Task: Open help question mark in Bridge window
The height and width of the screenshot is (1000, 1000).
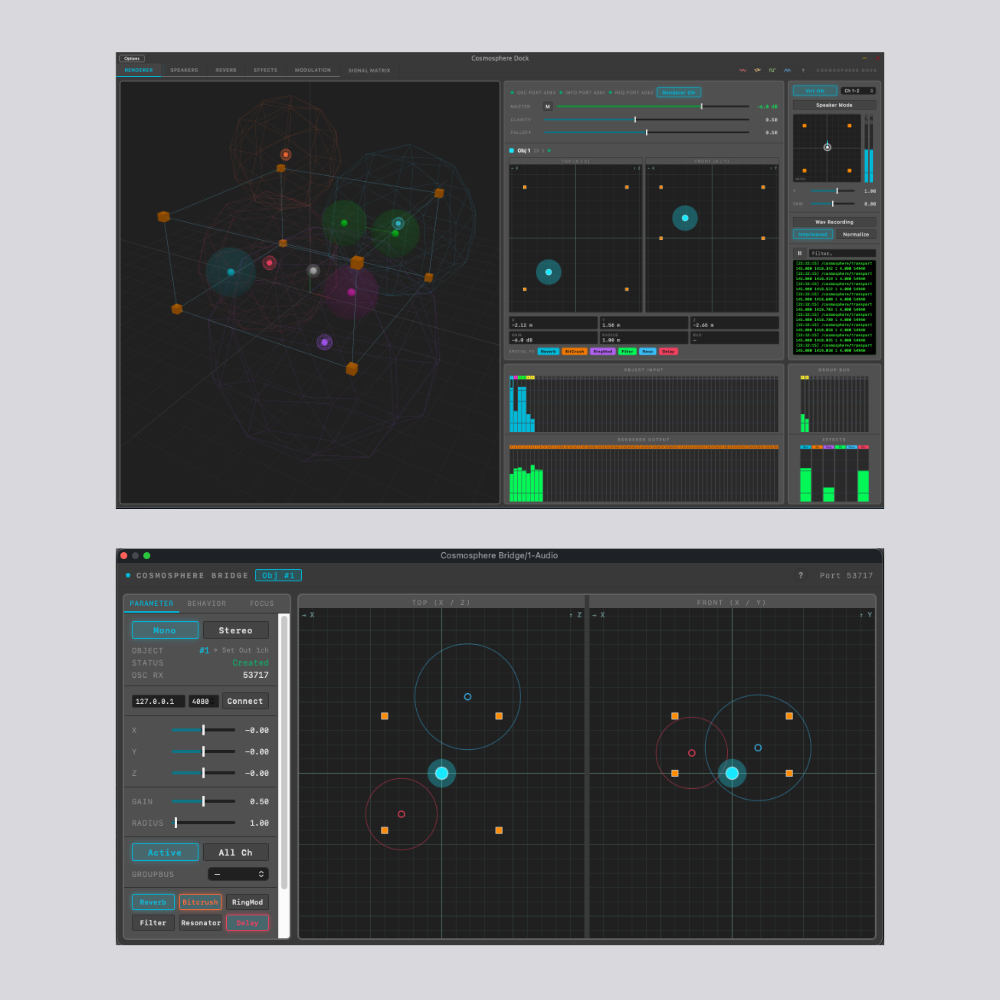Action: 800,575
